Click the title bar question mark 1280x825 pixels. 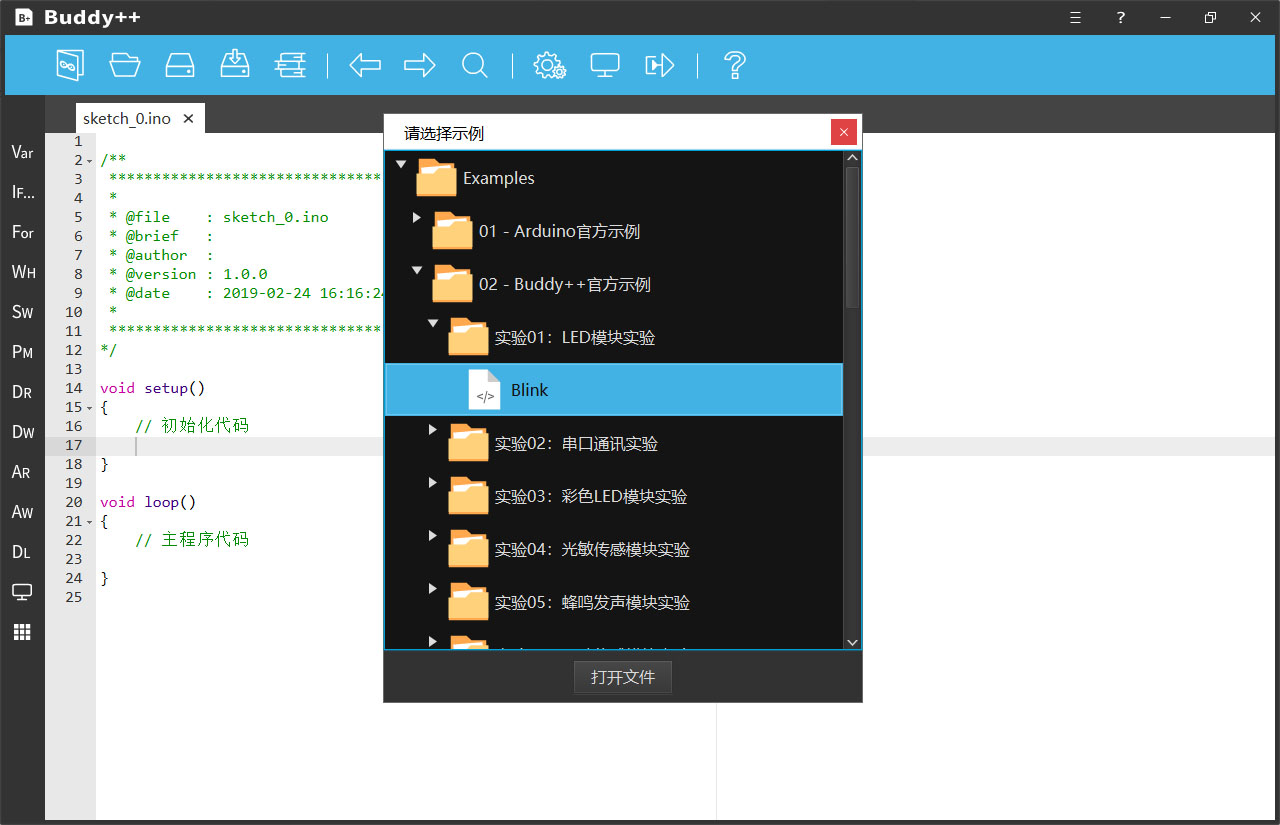pos(1121,18)
